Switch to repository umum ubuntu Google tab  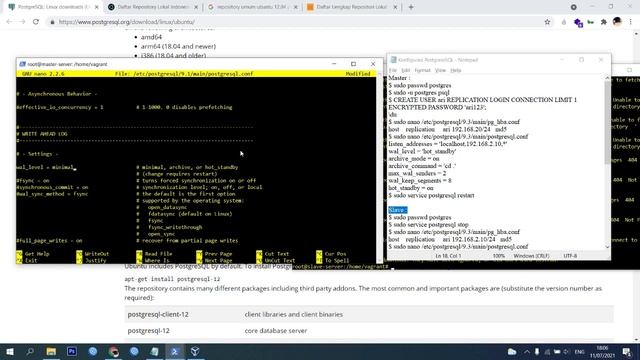pos(253,7)
